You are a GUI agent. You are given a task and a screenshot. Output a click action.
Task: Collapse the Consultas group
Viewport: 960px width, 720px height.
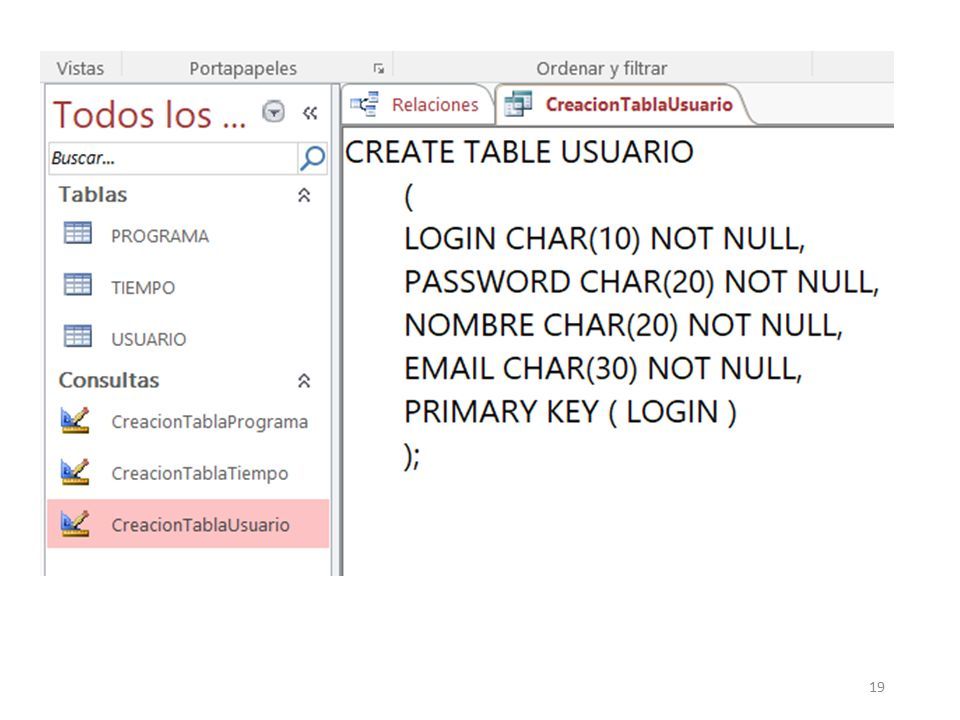pos(304,381)
